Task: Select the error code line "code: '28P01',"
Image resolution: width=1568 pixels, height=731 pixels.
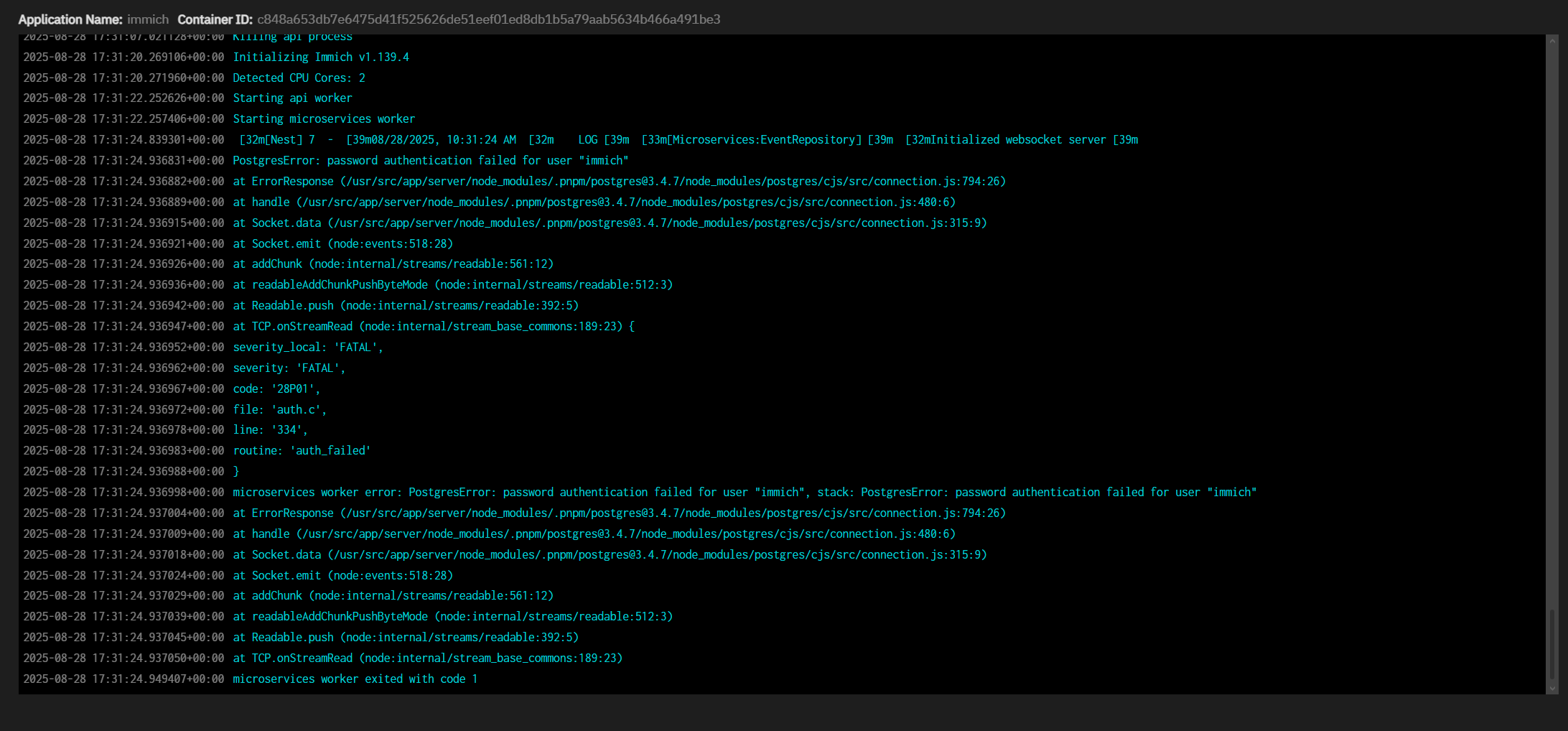Action: point(276,389)
